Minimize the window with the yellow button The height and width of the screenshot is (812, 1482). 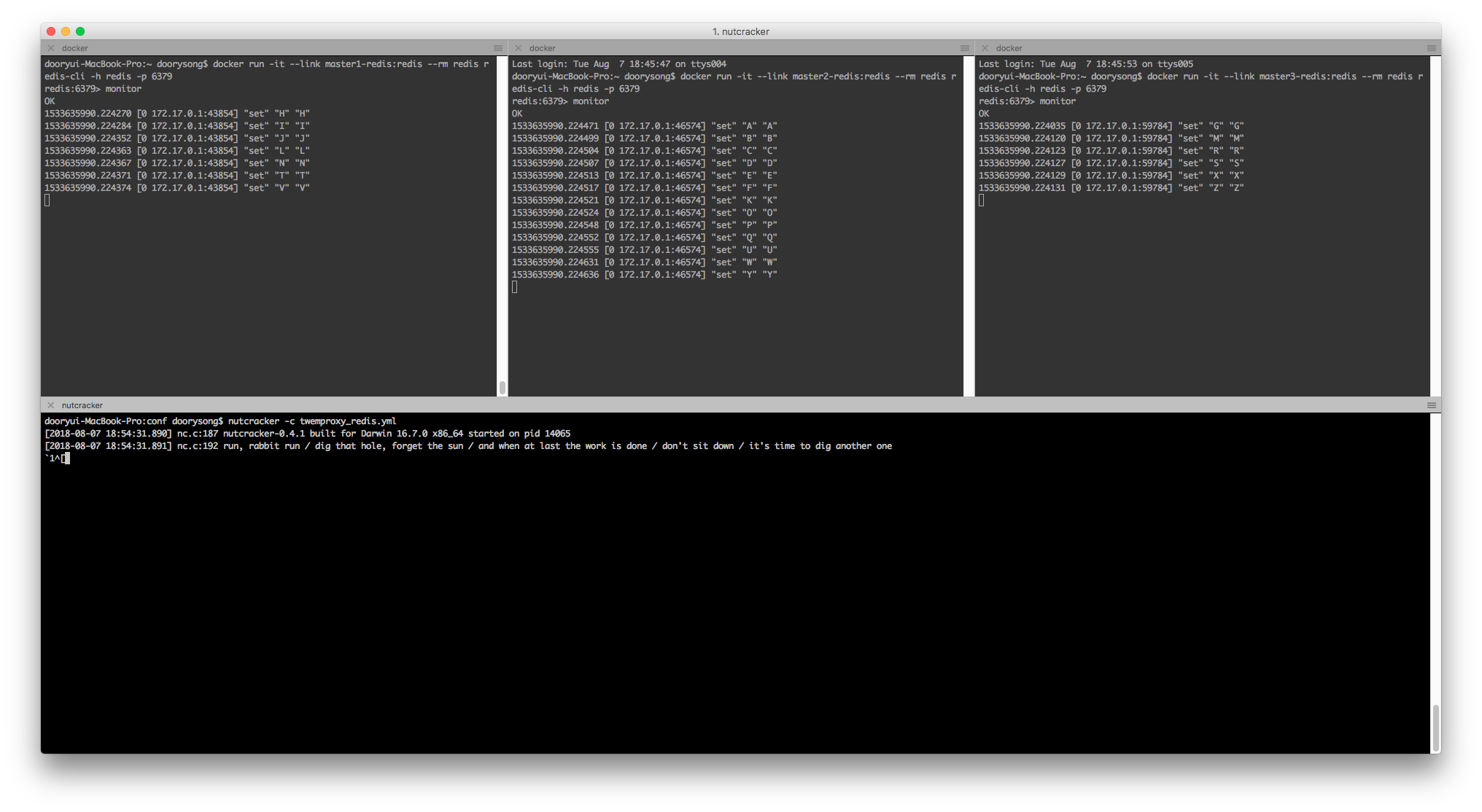(x=66, y=31)
